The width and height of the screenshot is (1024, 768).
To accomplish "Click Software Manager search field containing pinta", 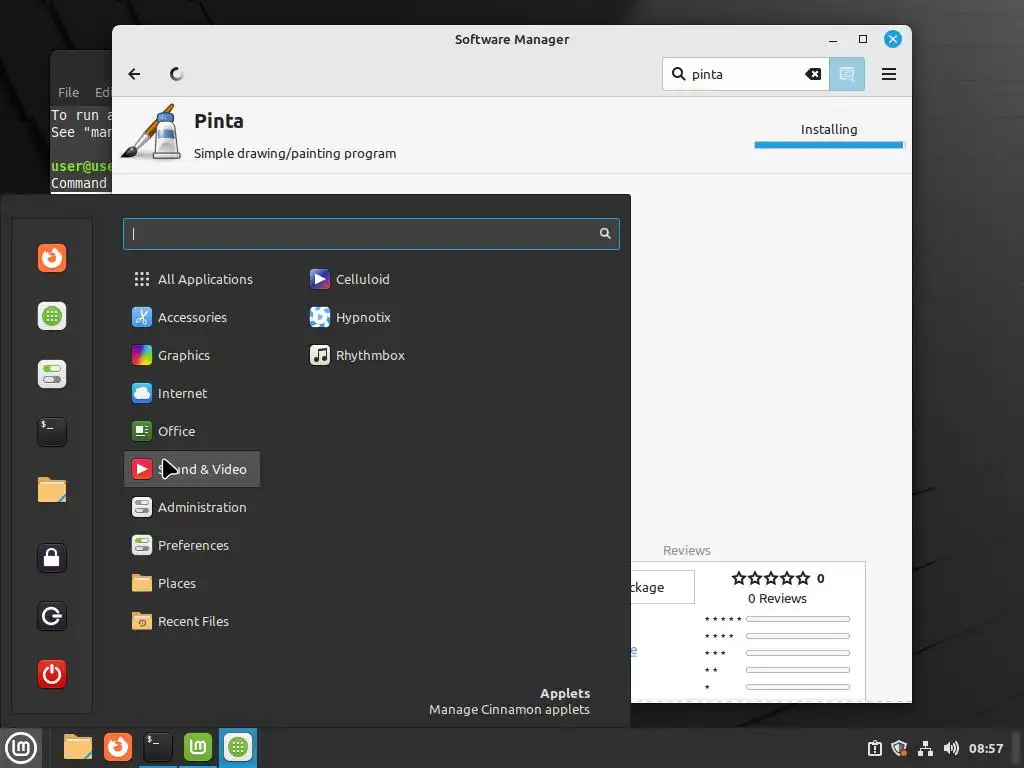I will (746, 74).
